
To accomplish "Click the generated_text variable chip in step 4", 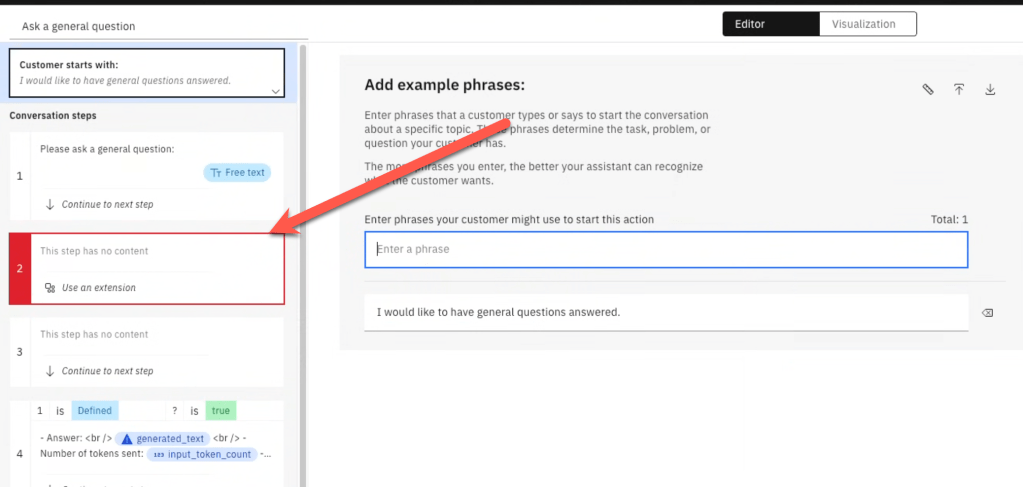I will pyautogui.click(x=163, y=438).
